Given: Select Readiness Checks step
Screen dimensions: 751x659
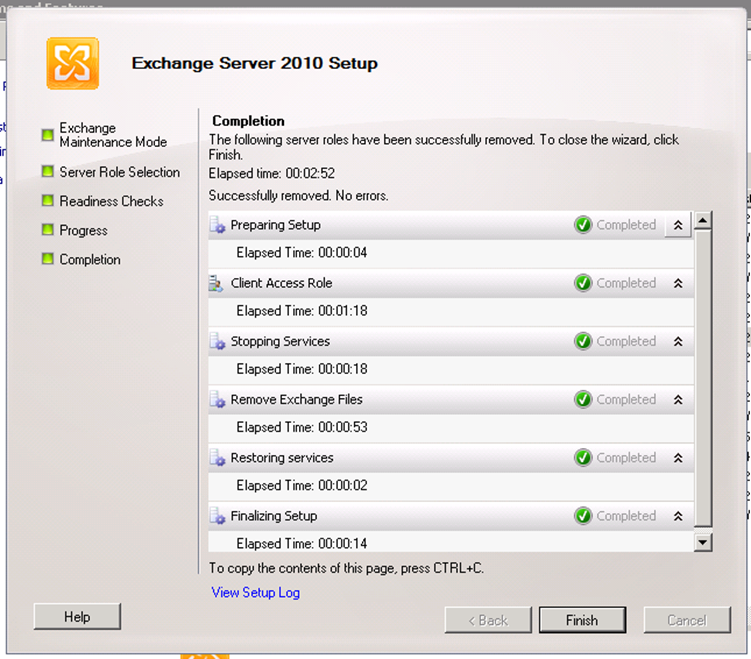Looking at the screenshot, I should [111, 201].
